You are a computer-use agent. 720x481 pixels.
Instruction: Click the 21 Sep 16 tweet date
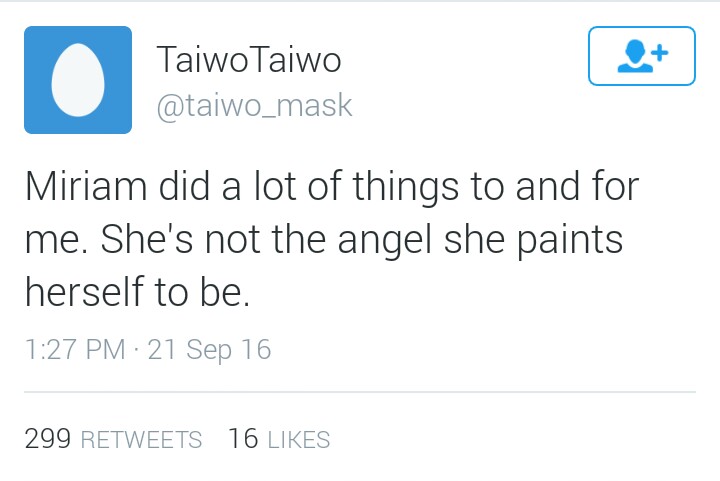(x=209, y=350)
